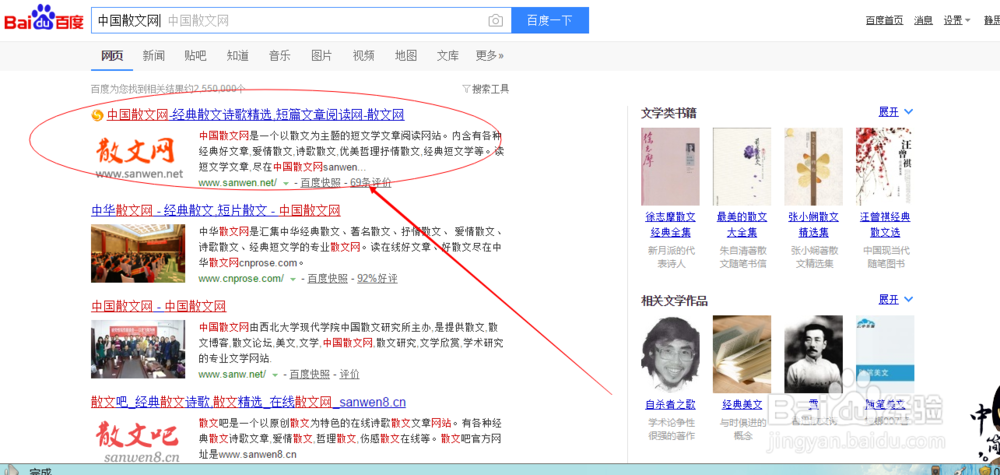The image size is (1000, 475).
Task: Click the 散文网 sanwen.net logo thumbnail
Action: point(140,155)
